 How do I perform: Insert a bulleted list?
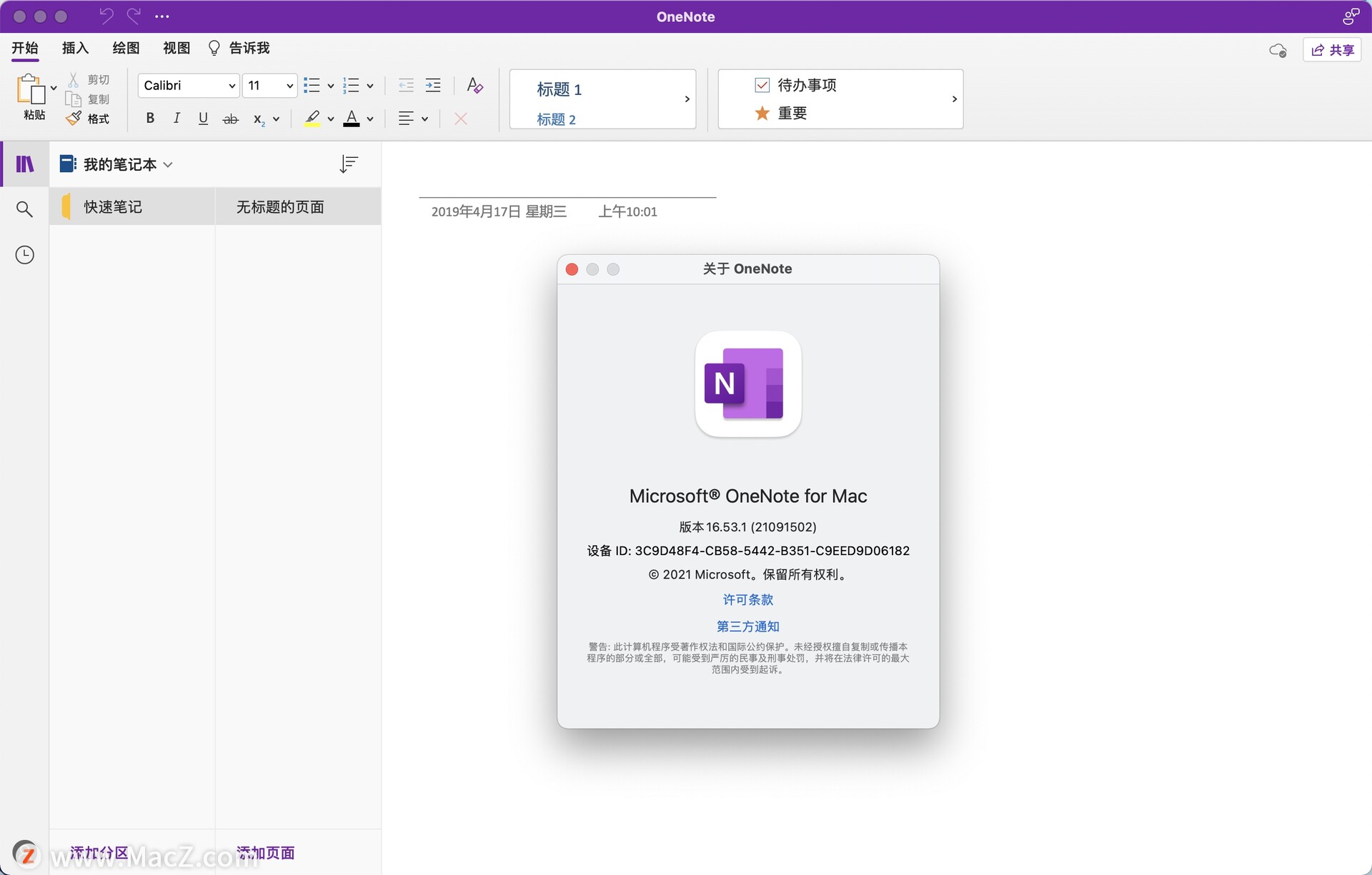point(312,86)
